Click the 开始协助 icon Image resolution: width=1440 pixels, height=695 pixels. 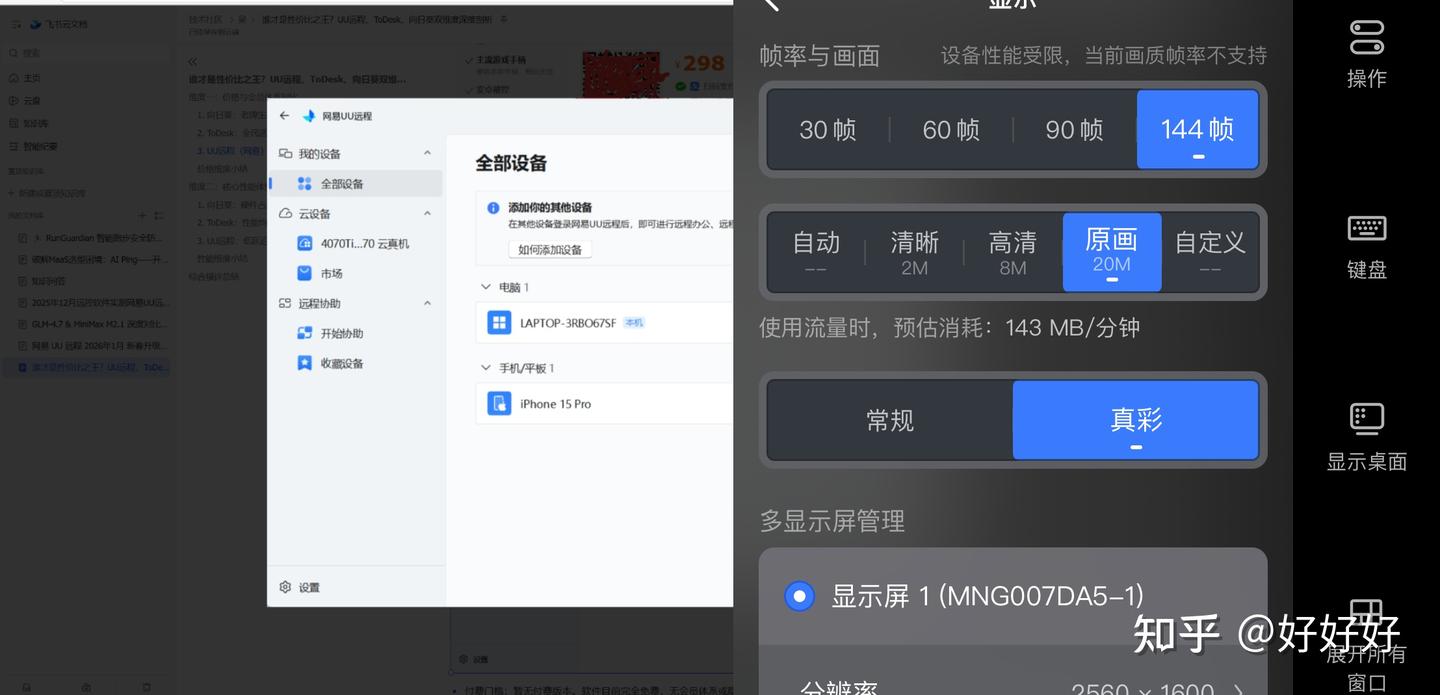305,333
